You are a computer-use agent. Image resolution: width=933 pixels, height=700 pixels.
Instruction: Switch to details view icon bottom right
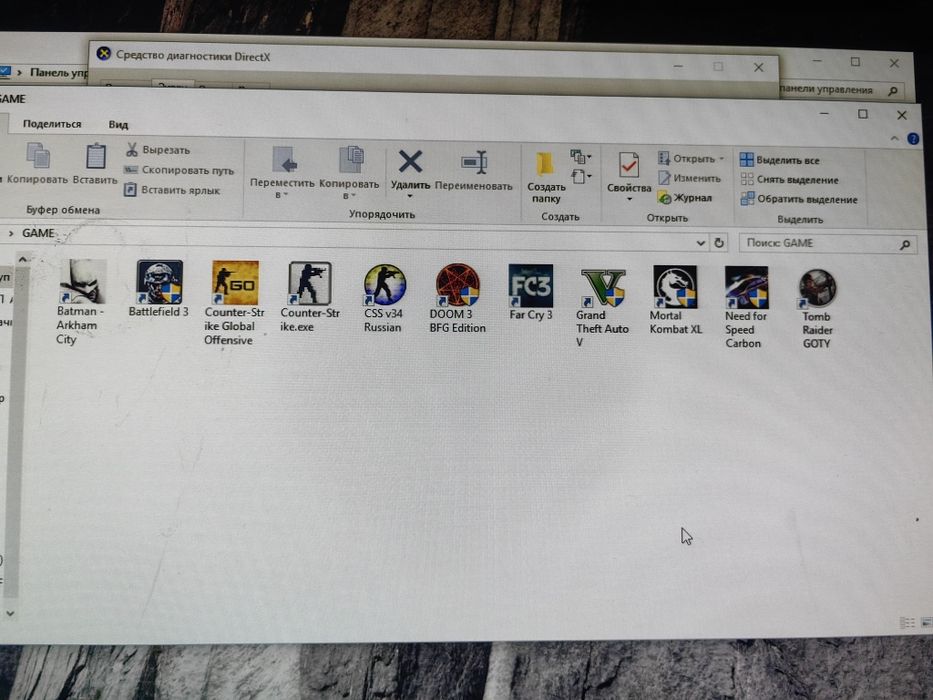click(x=907, y=623)
